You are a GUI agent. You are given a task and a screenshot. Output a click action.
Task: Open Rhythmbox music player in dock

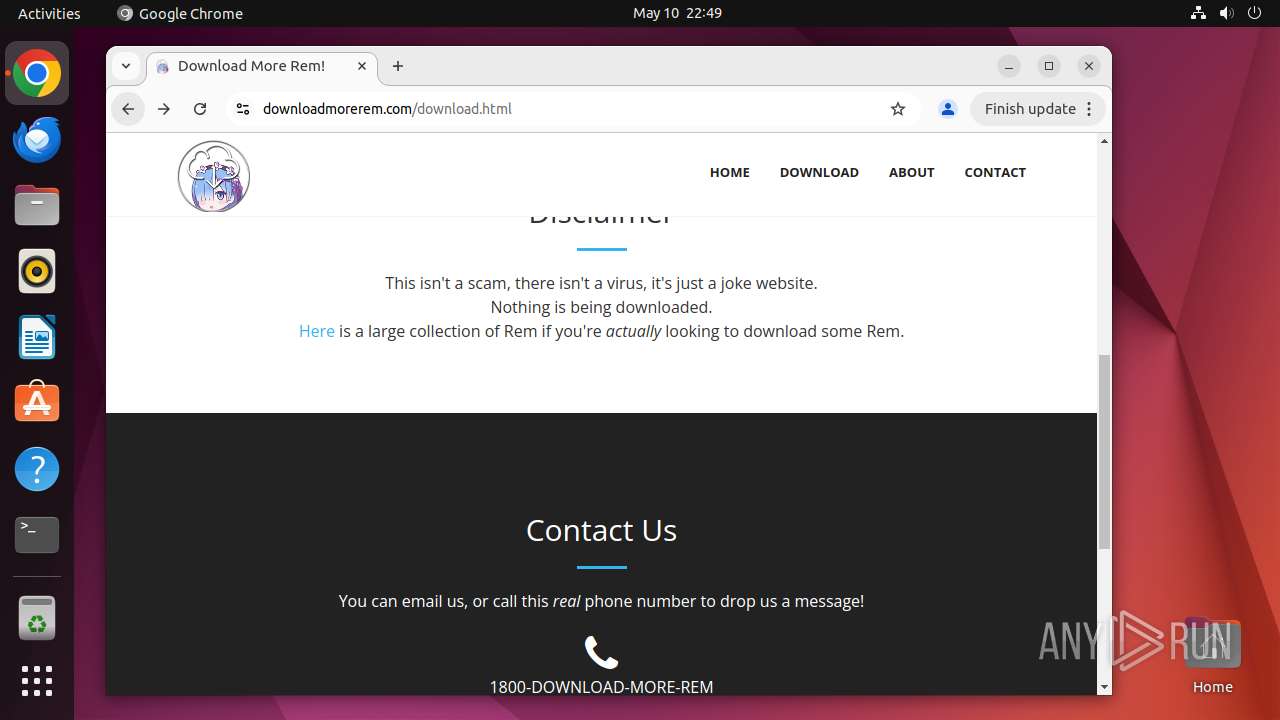click(x=37, y=271)
